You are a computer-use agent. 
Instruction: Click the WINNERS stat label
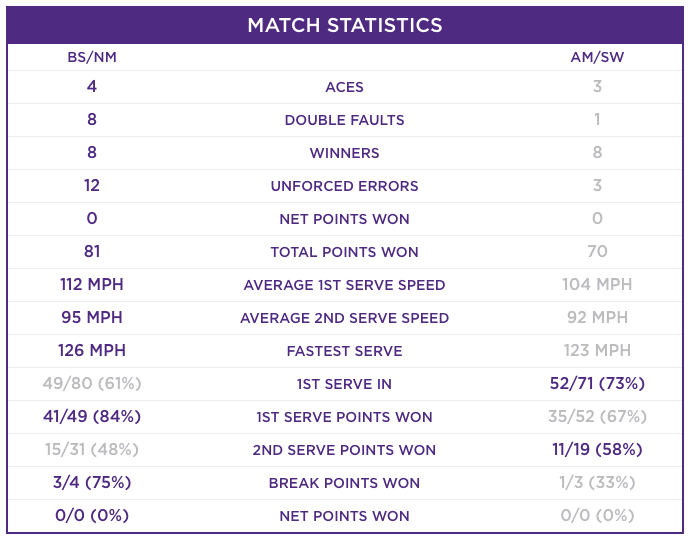[344, 153]
